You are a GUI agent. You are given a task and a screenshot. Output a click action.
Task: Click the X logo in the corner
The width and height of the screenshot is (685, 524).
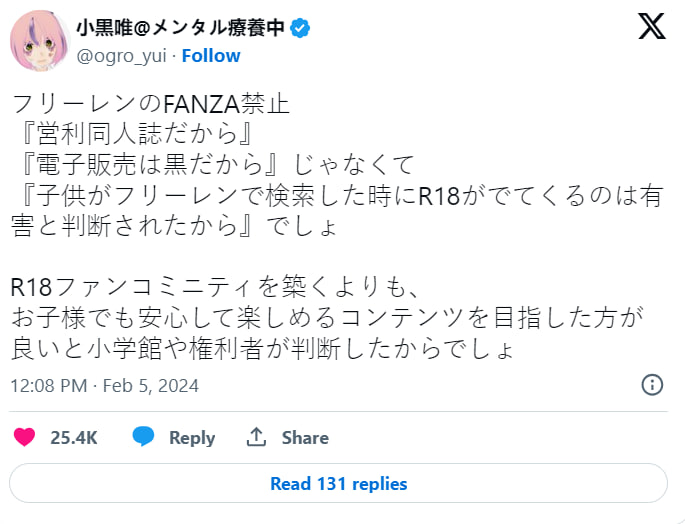(651, 27)
